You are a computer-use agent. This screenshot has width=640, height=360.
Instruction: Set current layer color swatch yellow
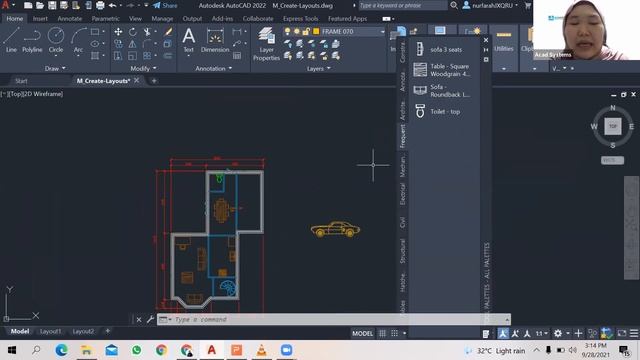(x=316, y=31)
